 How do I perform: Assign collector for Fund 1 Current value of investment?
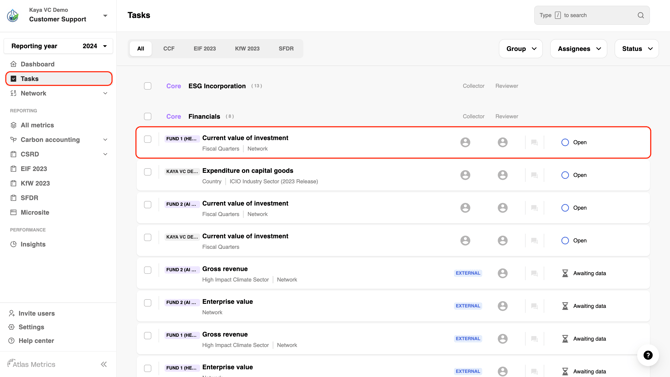pyautogui.click(x=465, y=142)
